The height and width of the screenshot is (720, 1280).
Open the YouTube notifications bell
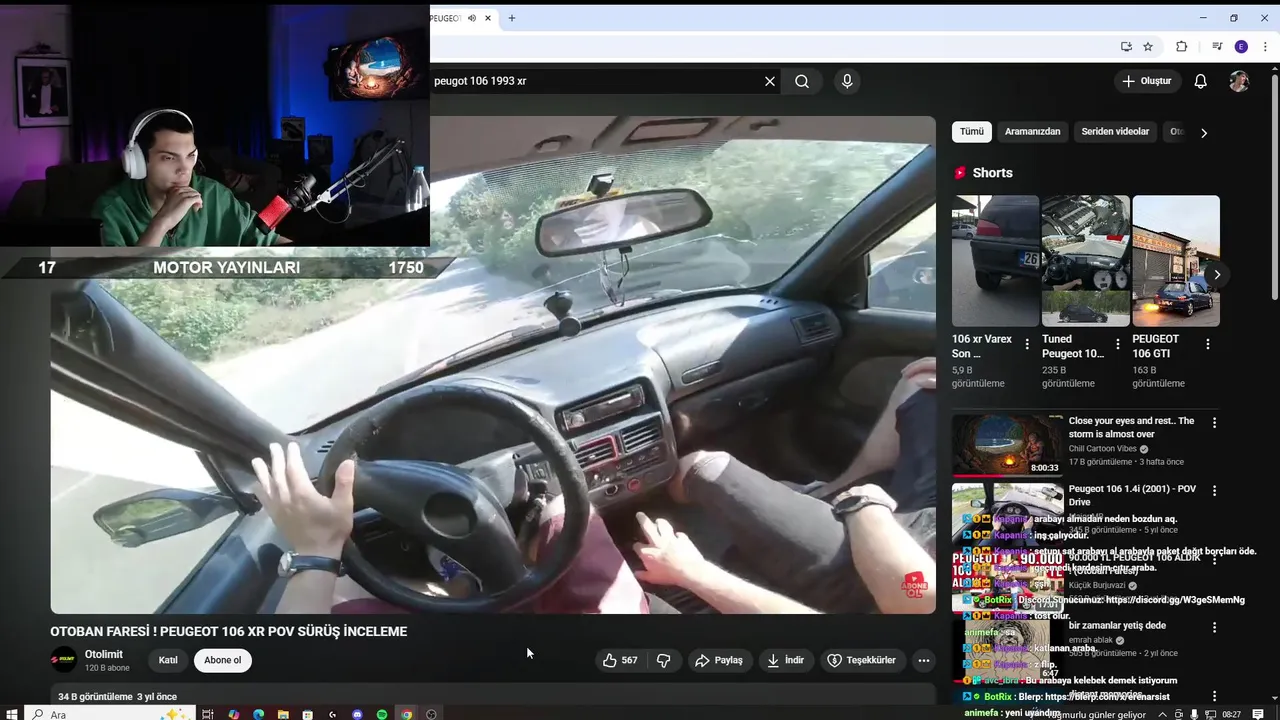point(1200,81)
